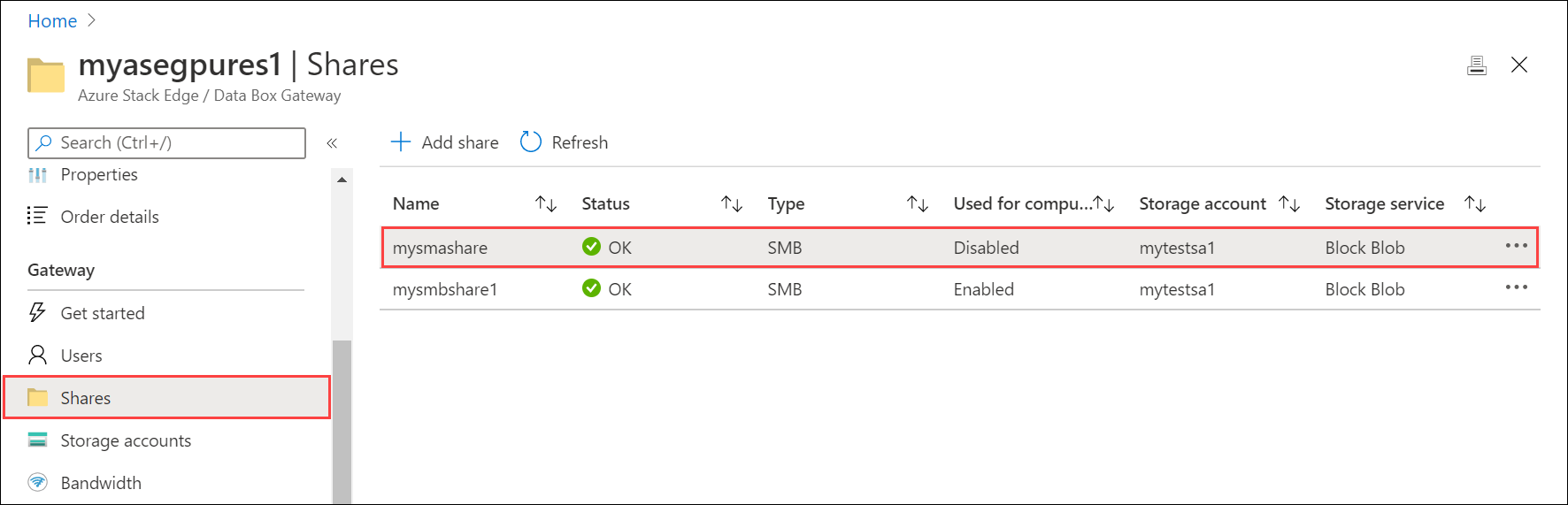Click mytestsa1 in mysmashare row

(x=1177, y=248)
